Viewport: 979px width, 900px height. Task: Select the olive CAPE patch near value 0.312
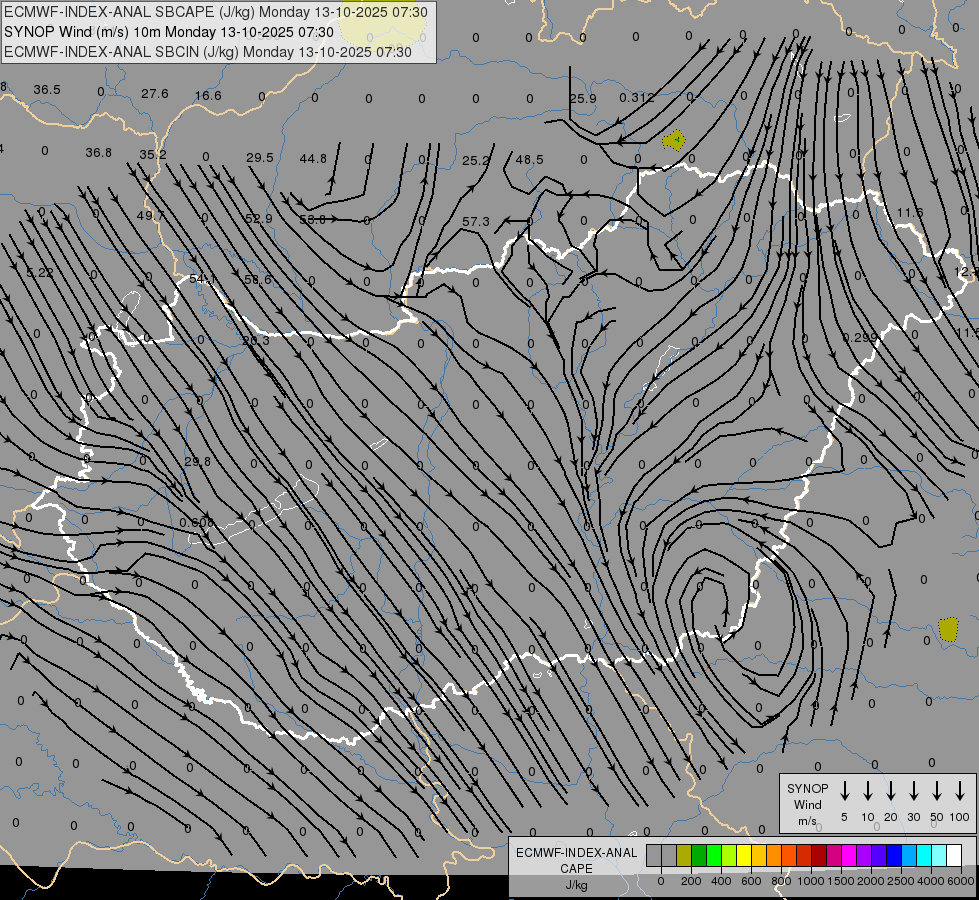pyautogui.click(x=674, y=140)
